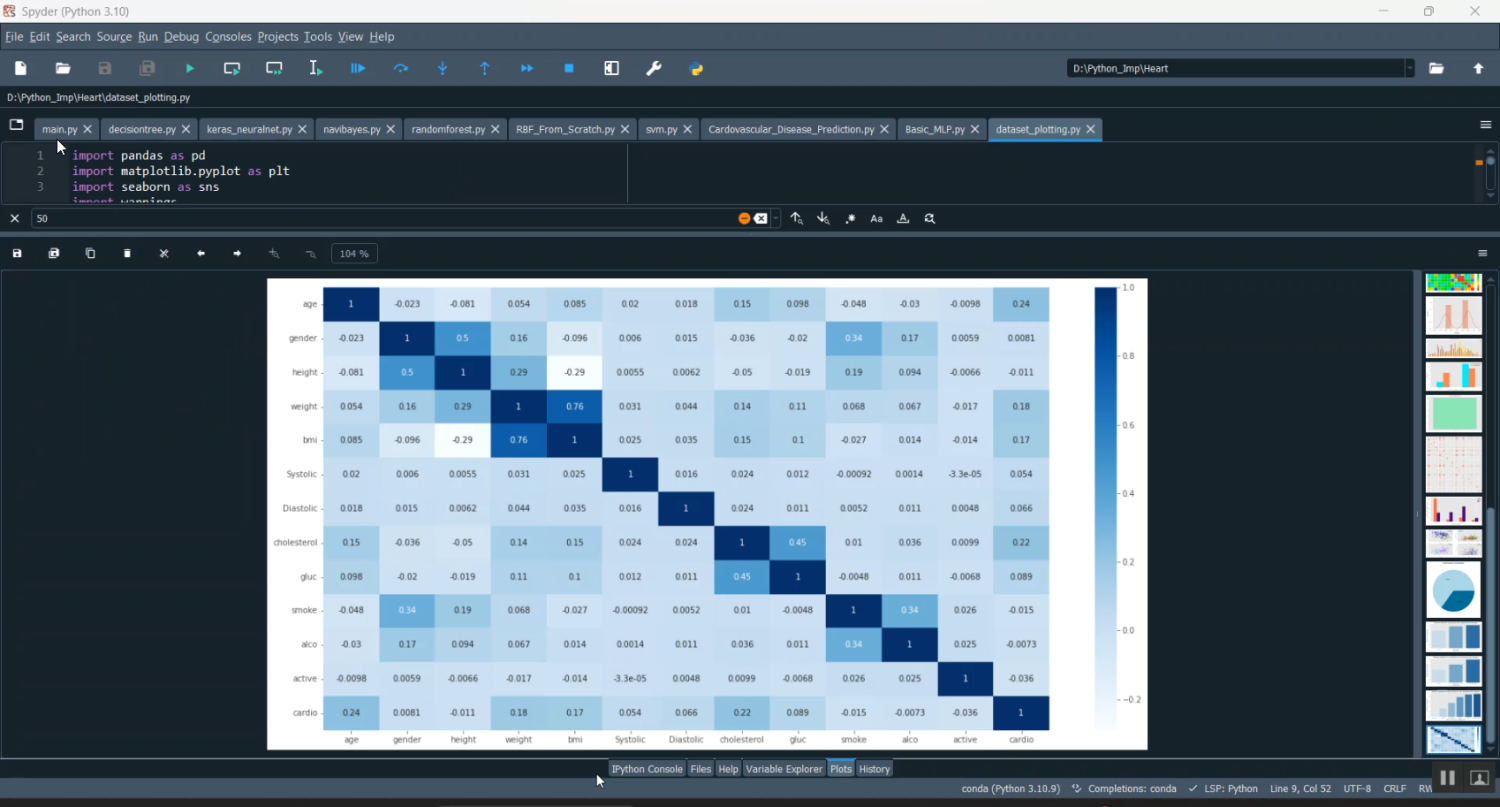
Task: Open the Plots pane options menu
Action: pyautogui.click(x=1483, y=254)
